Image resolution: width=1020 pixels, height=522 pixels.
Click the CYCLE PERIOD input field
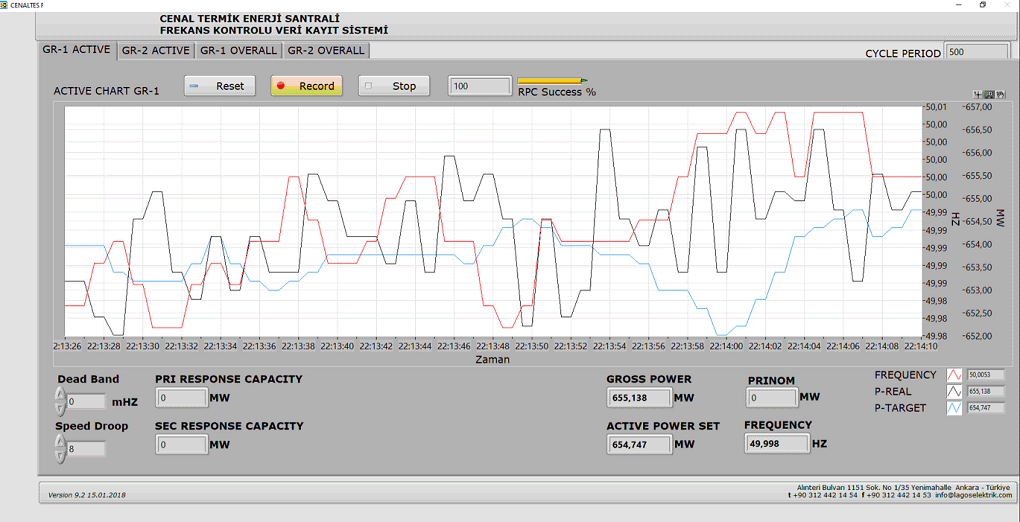(976, 53)
